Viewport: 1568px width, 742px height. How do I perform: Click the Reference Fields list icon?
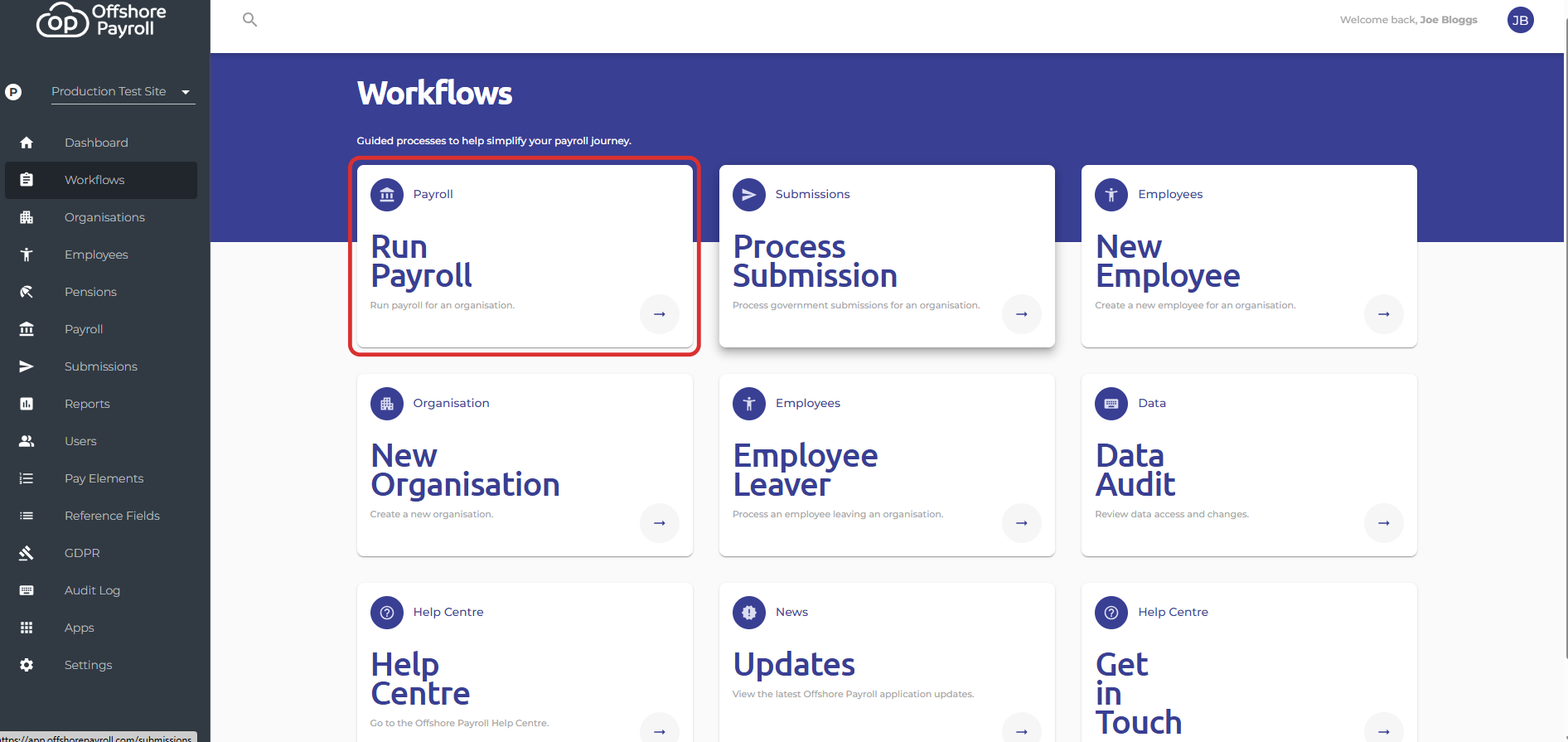(x=27, y=516)
